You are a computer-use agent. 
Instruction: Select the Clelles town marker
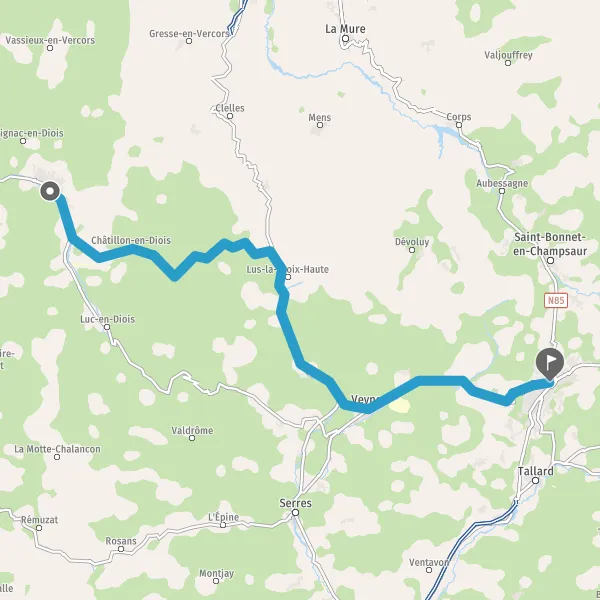click(x=230, y=116)
